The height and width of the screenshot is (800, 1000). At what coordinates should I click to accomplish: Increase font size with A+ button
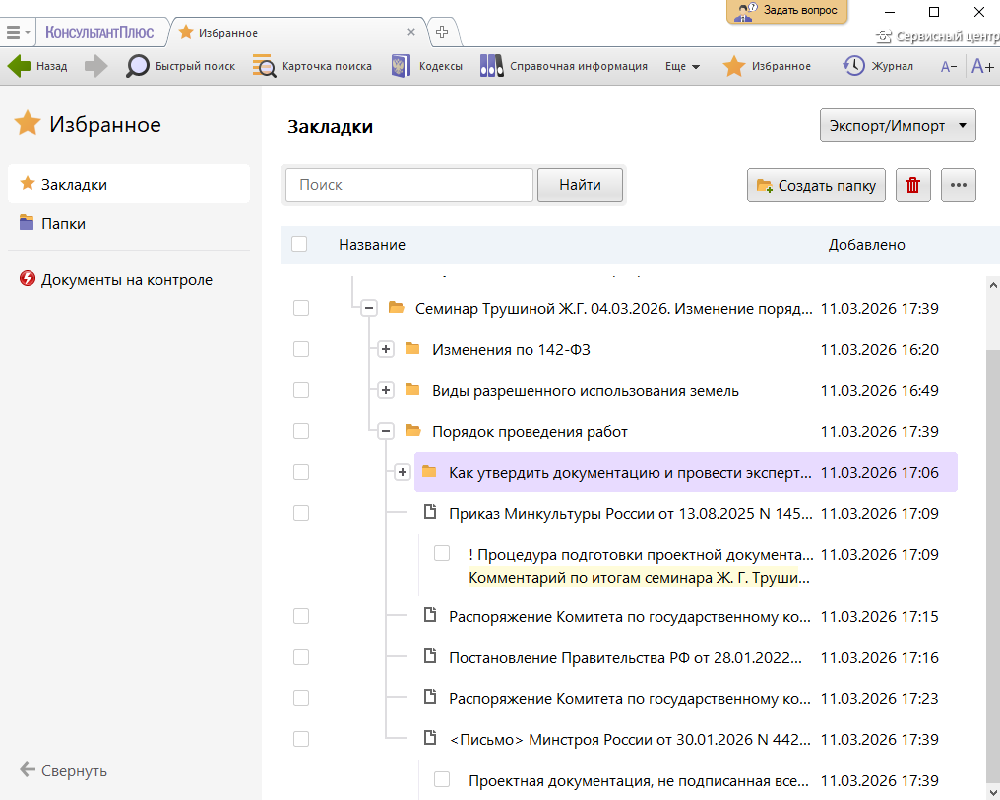coord(982,66)
